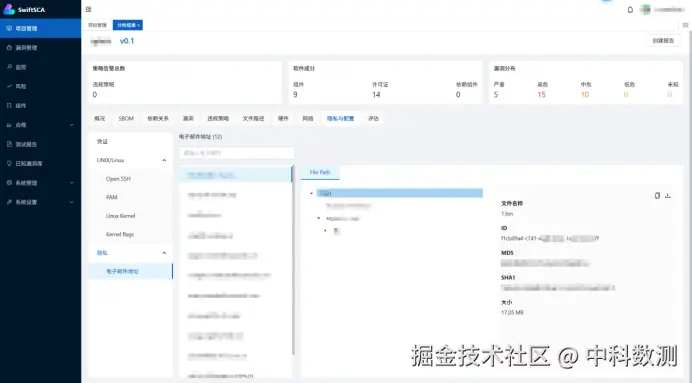The width and height of the screenshot is (692, 383).
Task: Click the high-risk vulnerability count 15
Action: 541,94
